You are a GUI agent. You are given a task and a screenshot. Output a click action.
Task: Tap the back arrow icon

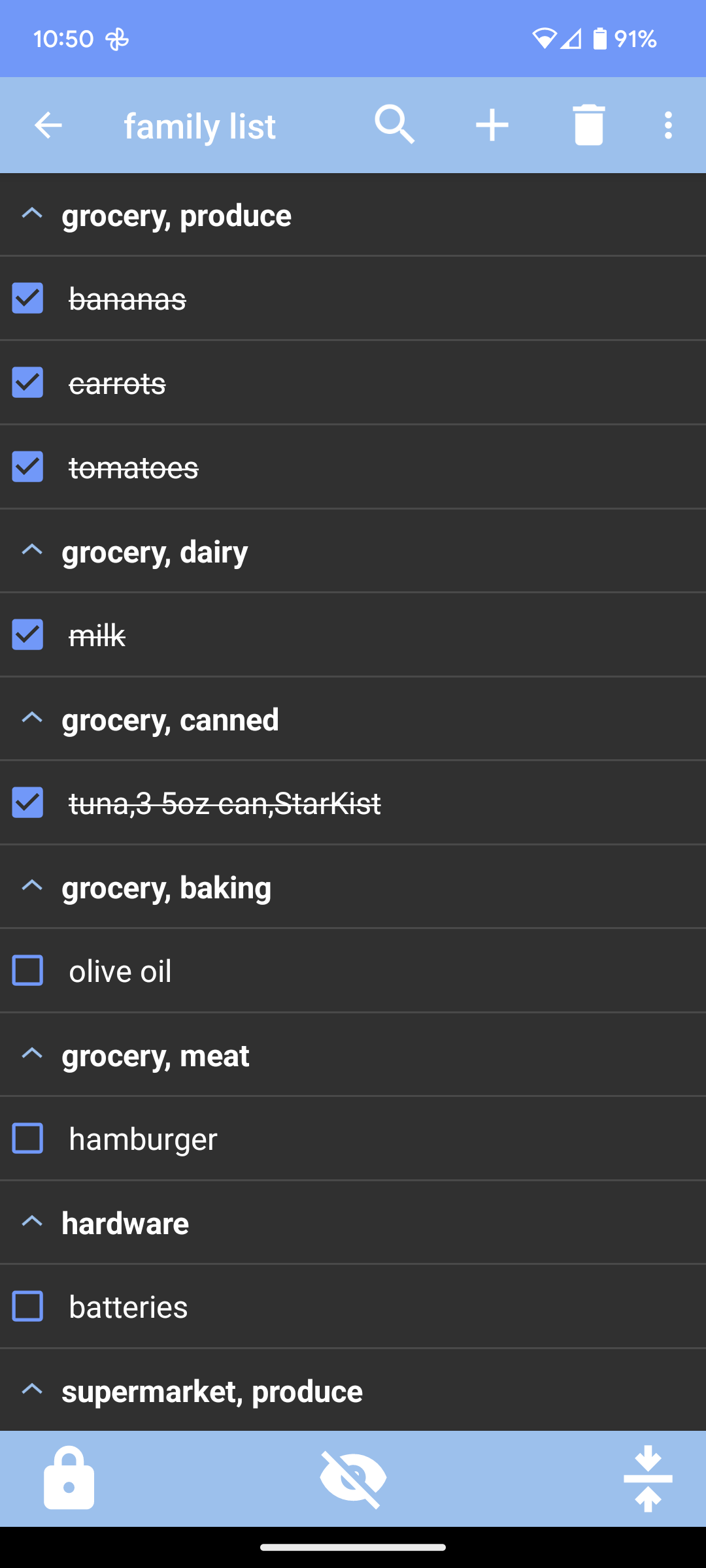click(48, 125)
